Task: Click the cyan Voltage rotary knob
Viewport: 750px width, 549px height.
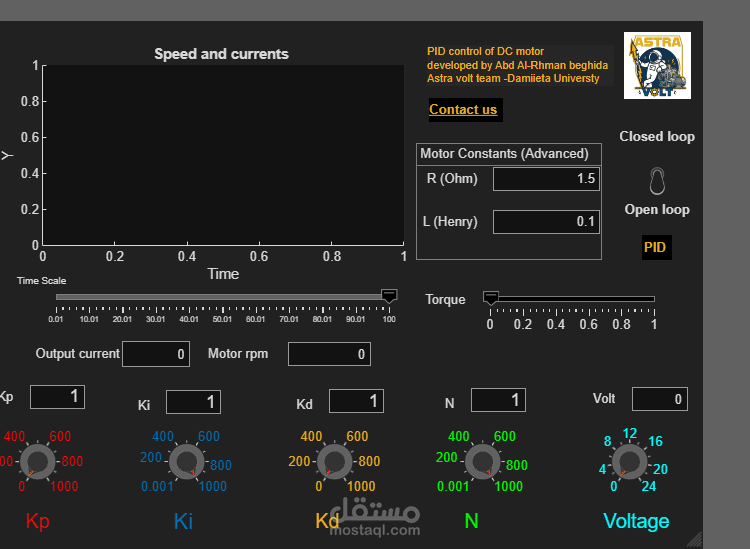Action: (629, 462)
